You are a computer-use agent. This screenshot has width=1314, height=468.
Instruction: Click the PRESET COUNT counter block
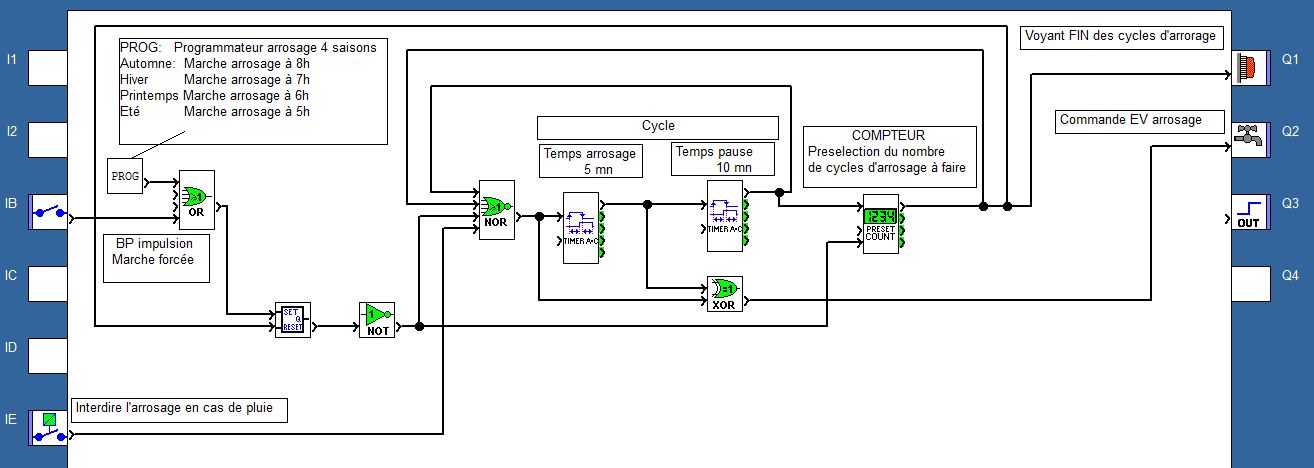[880, 223]
